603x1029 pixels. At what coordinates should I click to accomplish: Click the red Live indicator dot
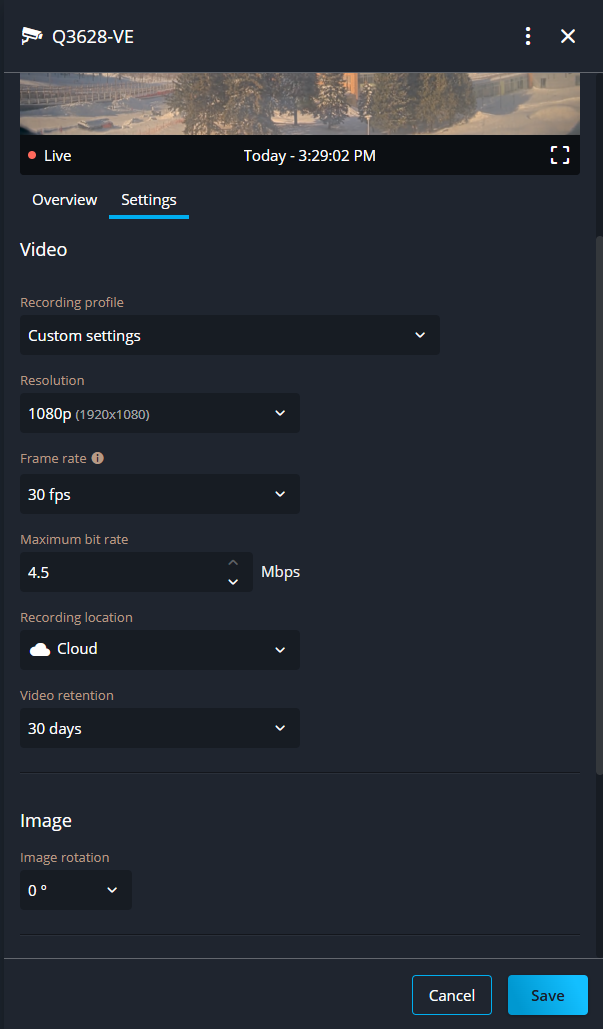click(32, 156)
